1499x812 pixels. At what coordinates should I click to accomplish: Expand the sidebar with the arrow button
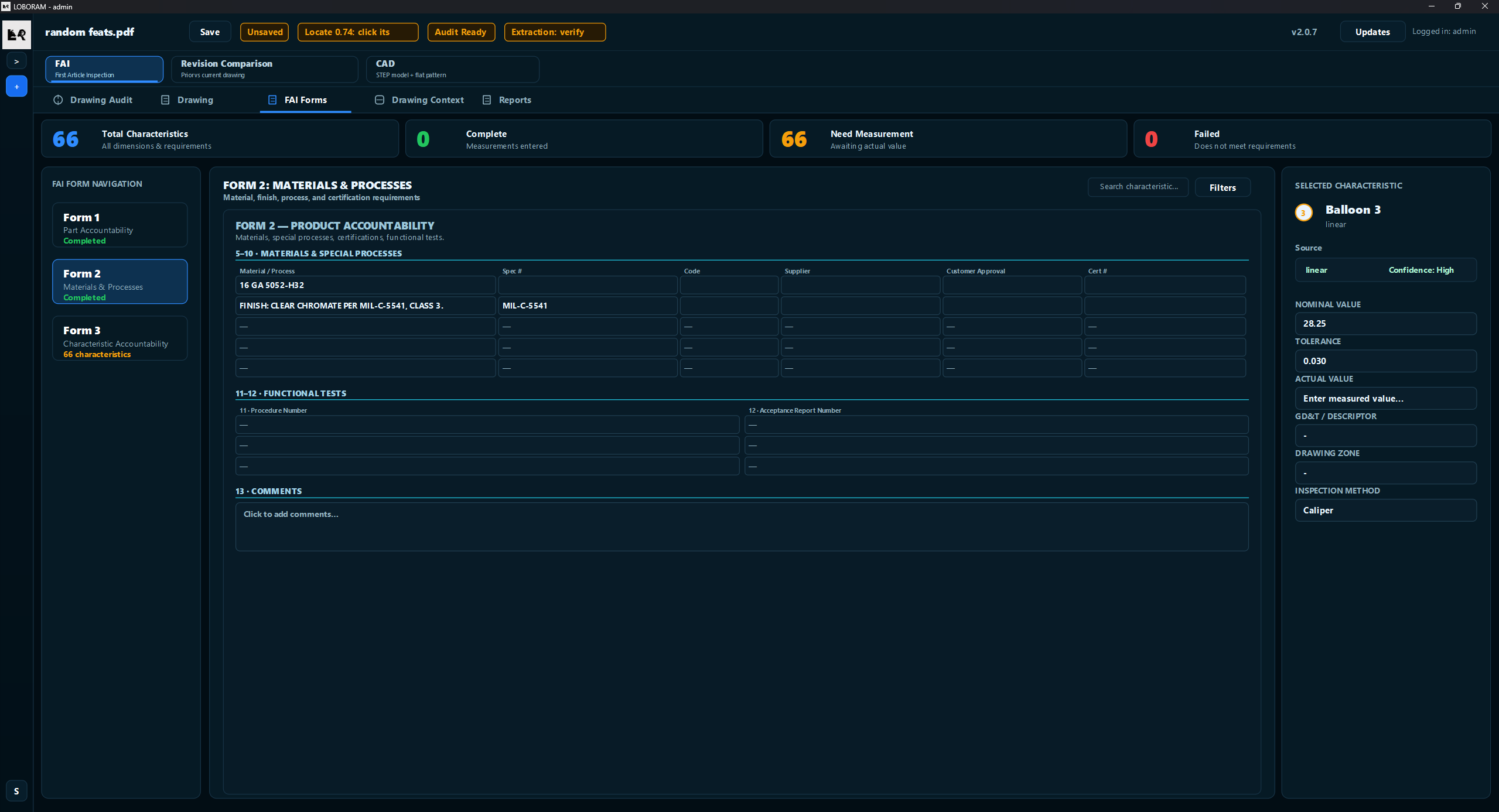click(16, 61)
